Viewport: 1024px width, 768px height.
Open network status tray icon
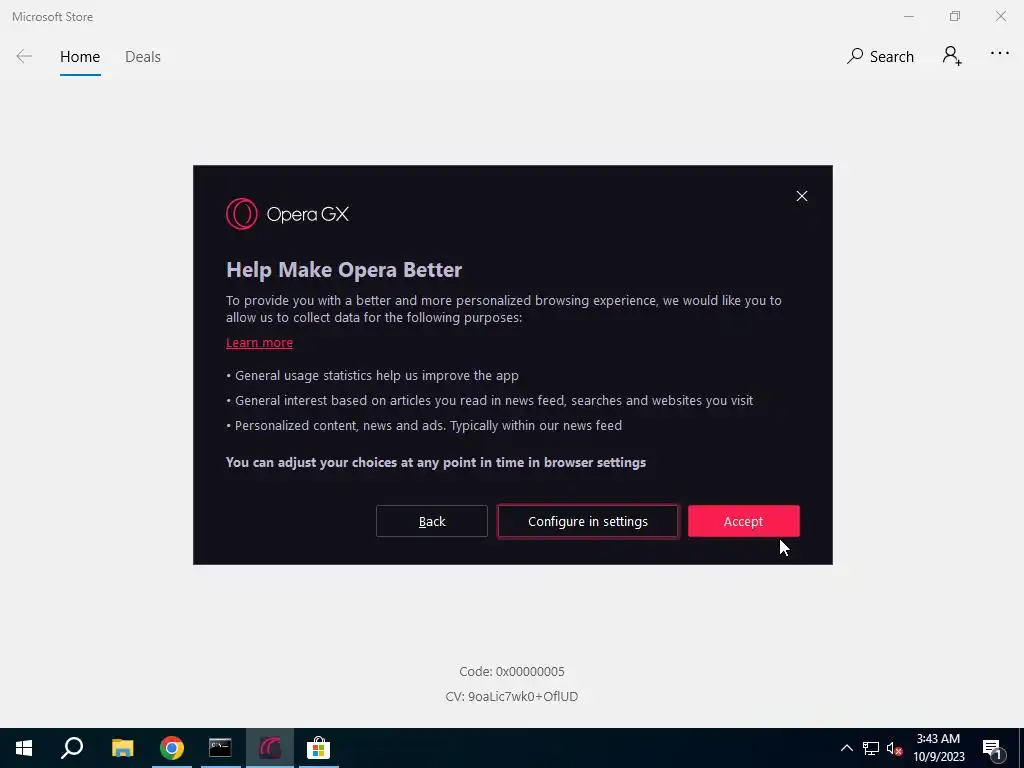coord(871,748)
